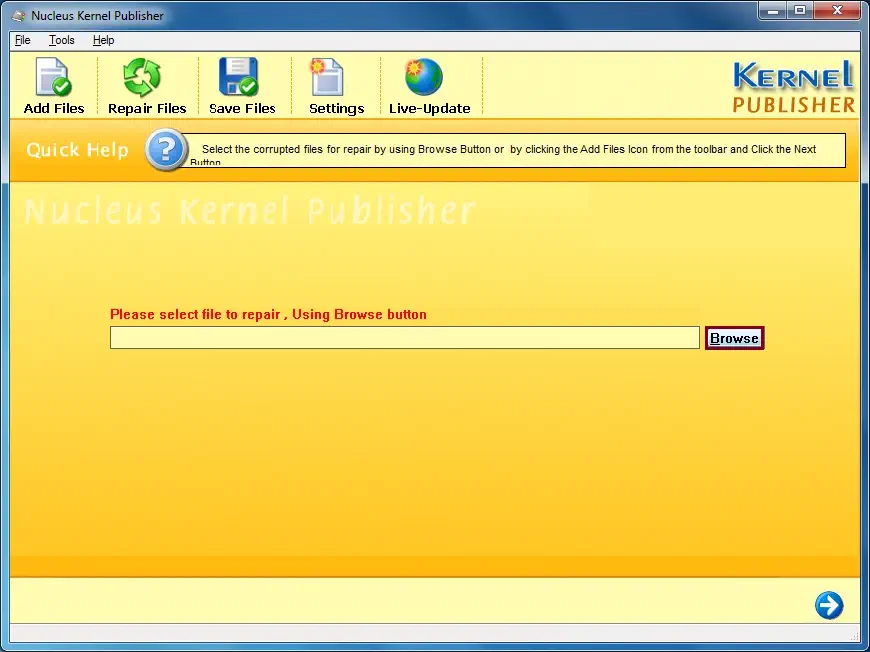Click the 'Please select file to repair' label
870x652 pixels.
point(269,314)
